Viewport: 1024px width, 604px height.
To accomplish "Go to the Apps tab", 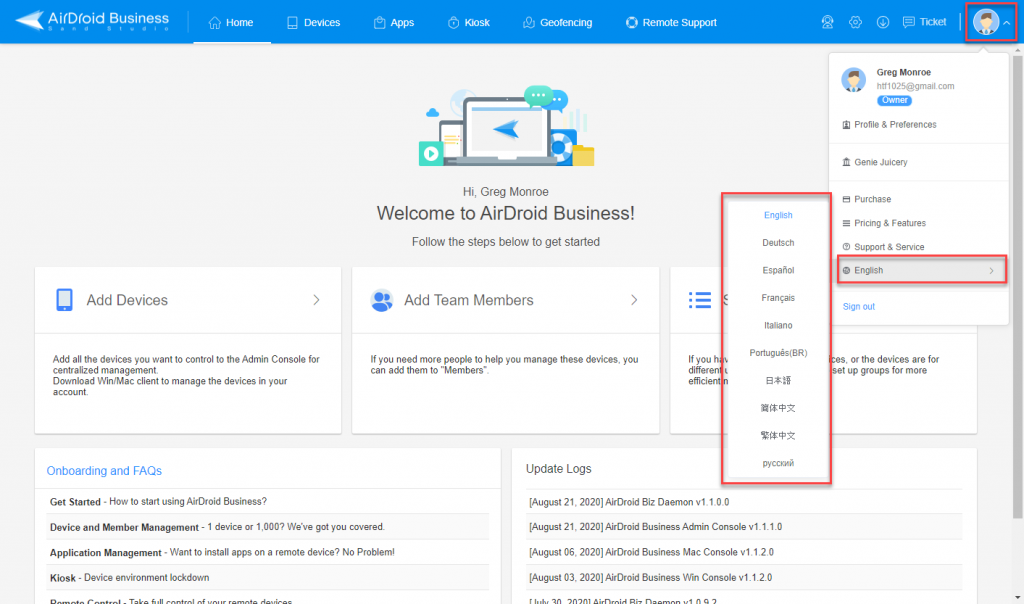I will coord(394,22).
